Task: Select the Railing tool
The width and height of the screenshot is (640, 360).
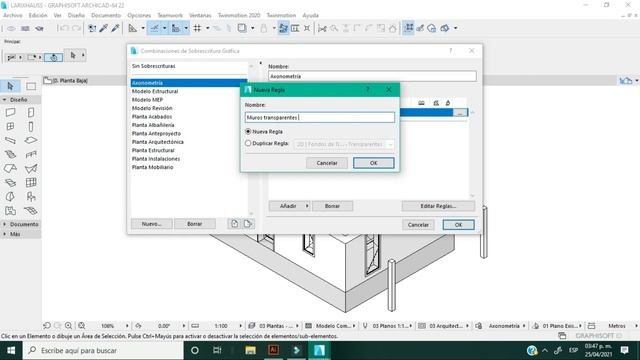Action: point(31,154)
